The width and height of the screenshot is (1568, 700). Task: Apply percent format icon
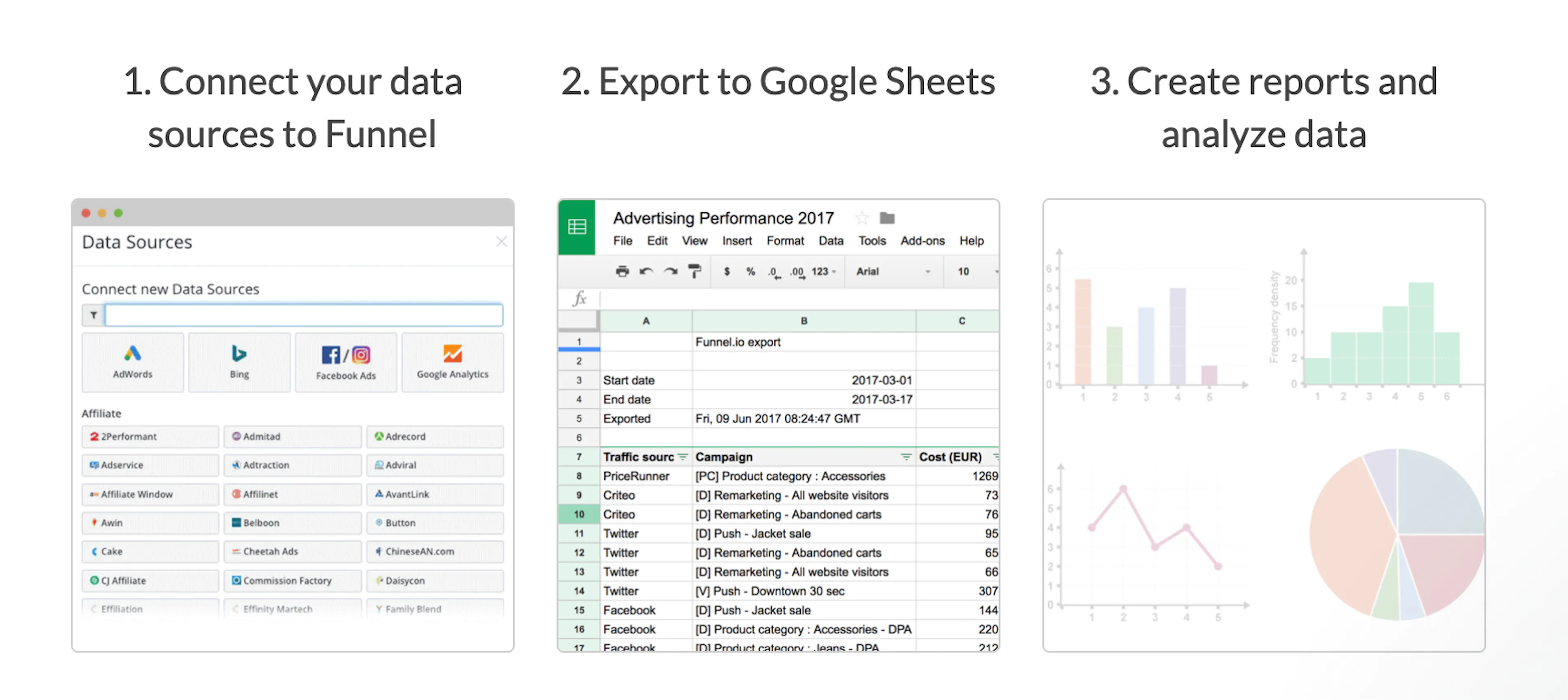[751, 271]
